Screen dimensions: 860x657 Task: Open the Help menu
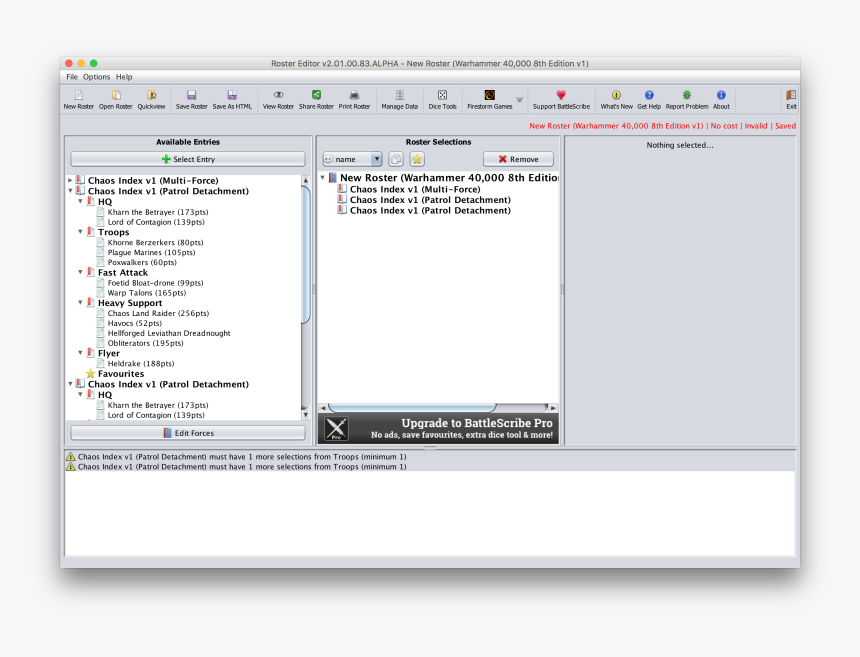pos(124,77)
